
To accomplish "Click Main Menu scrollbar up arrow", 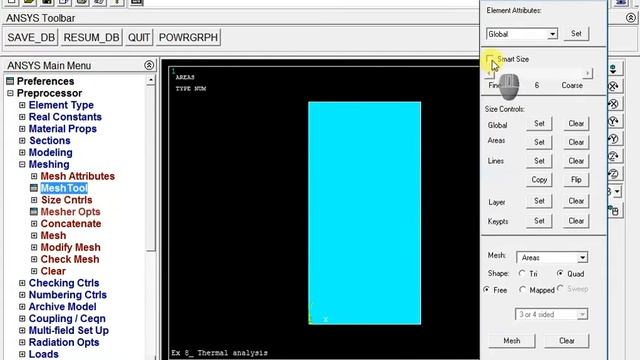I will [x=151, y=80].
